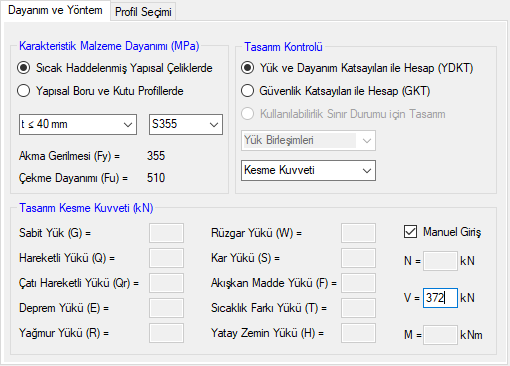Click the Akma Gerilmesi (Fy) label
Viewport: 510px width, 366px height.
click(x=69, y=156)
